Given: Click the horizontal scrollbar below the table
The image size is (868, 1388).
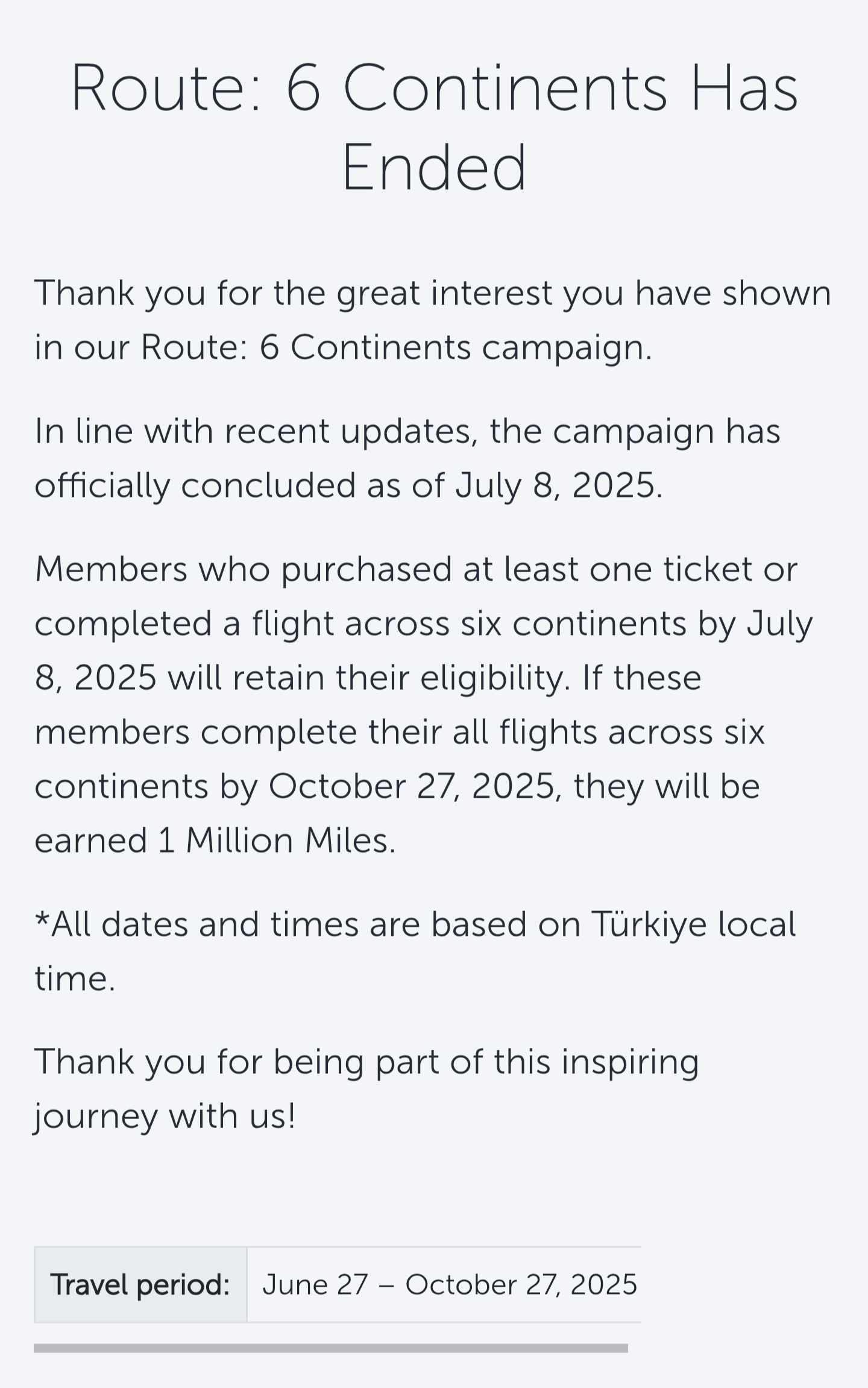Looking at the screenshot, I should point(331,1348).
